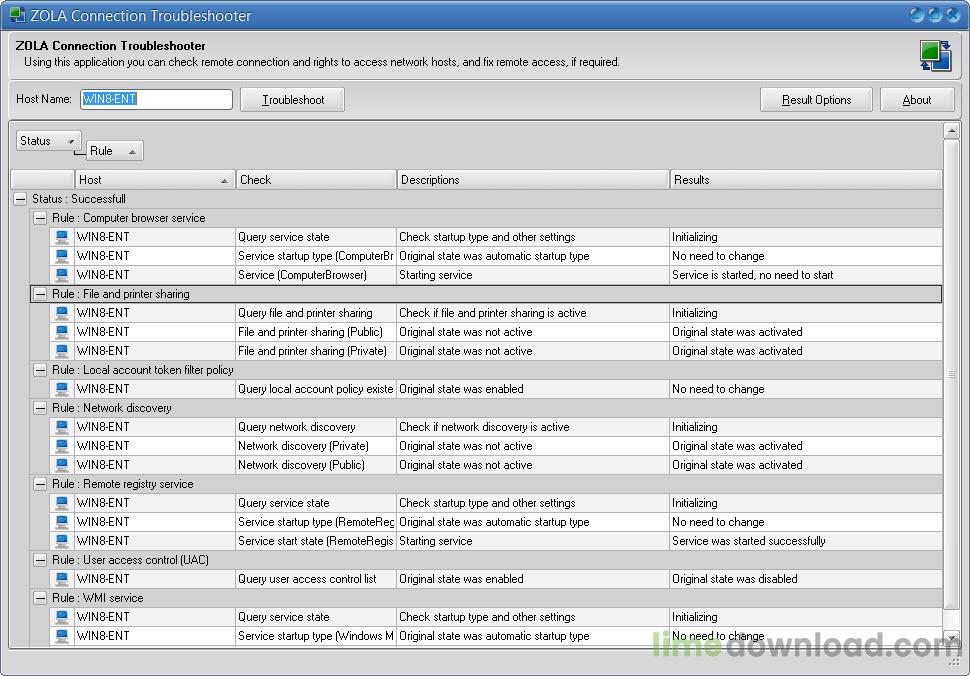Collapse the Remote registry service rule
This screenshot has height=676, width=970.
pyautogui.click(x=40, y=484)
